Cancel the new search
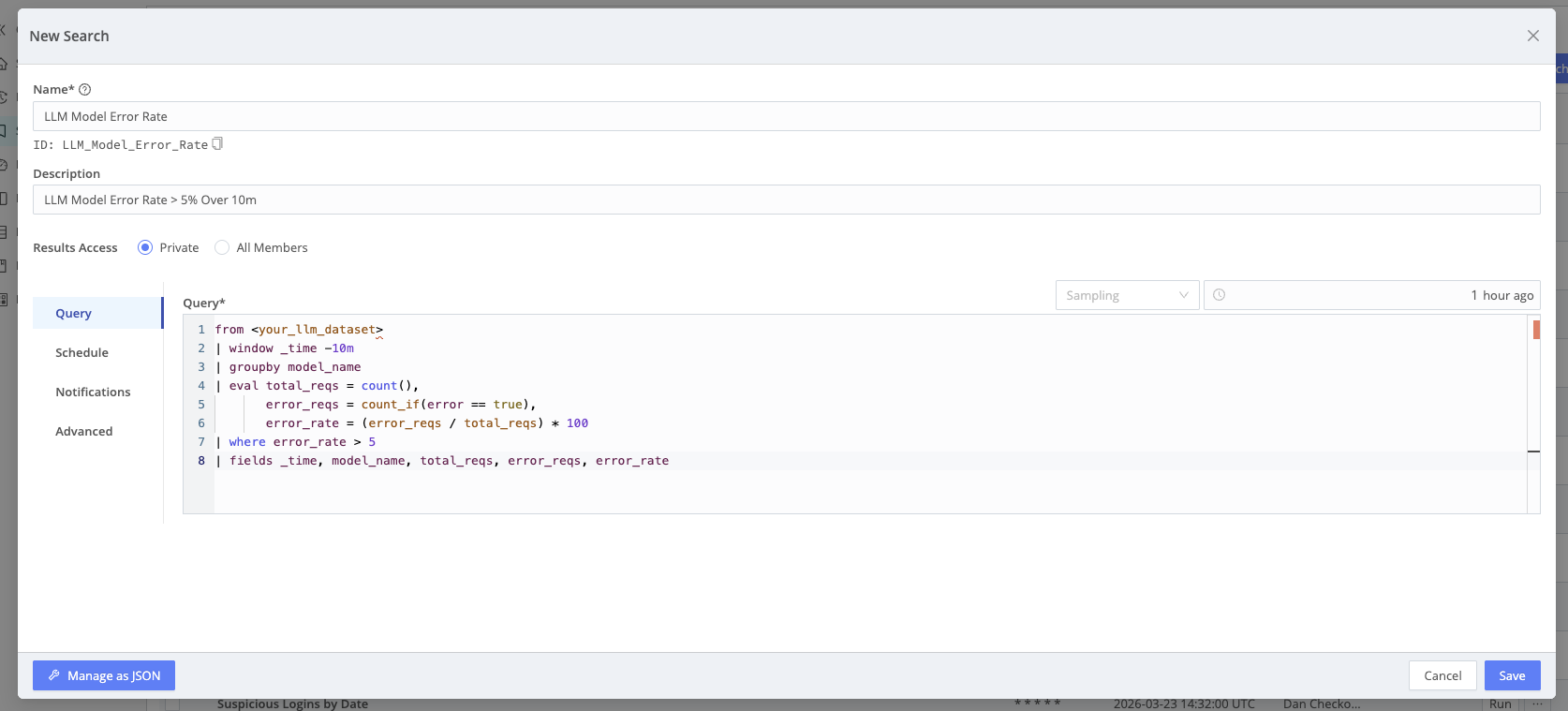The height and width of the screenshot is (711, 1568). click(1442, 675)
